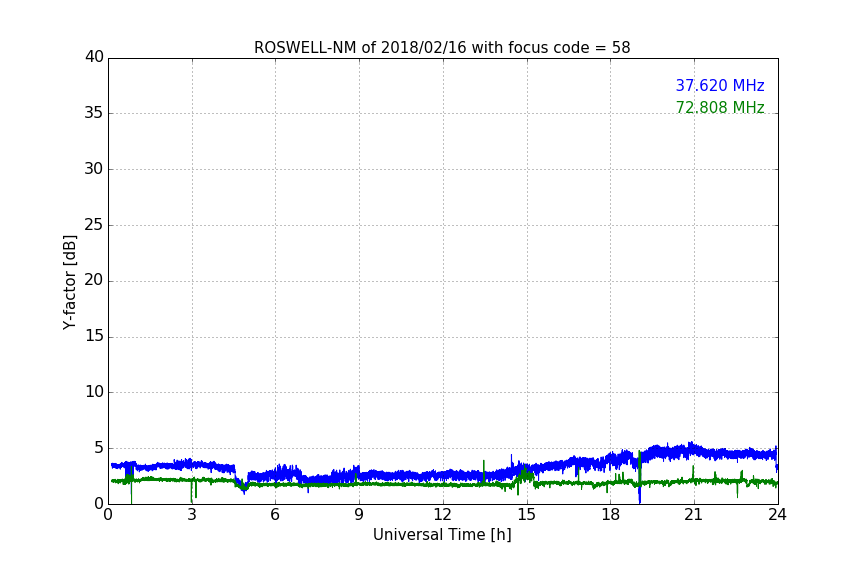Select the blue '37.620 MHz' legend label
This screenshot has height=576, width=864.
click(x=720, y=86)
